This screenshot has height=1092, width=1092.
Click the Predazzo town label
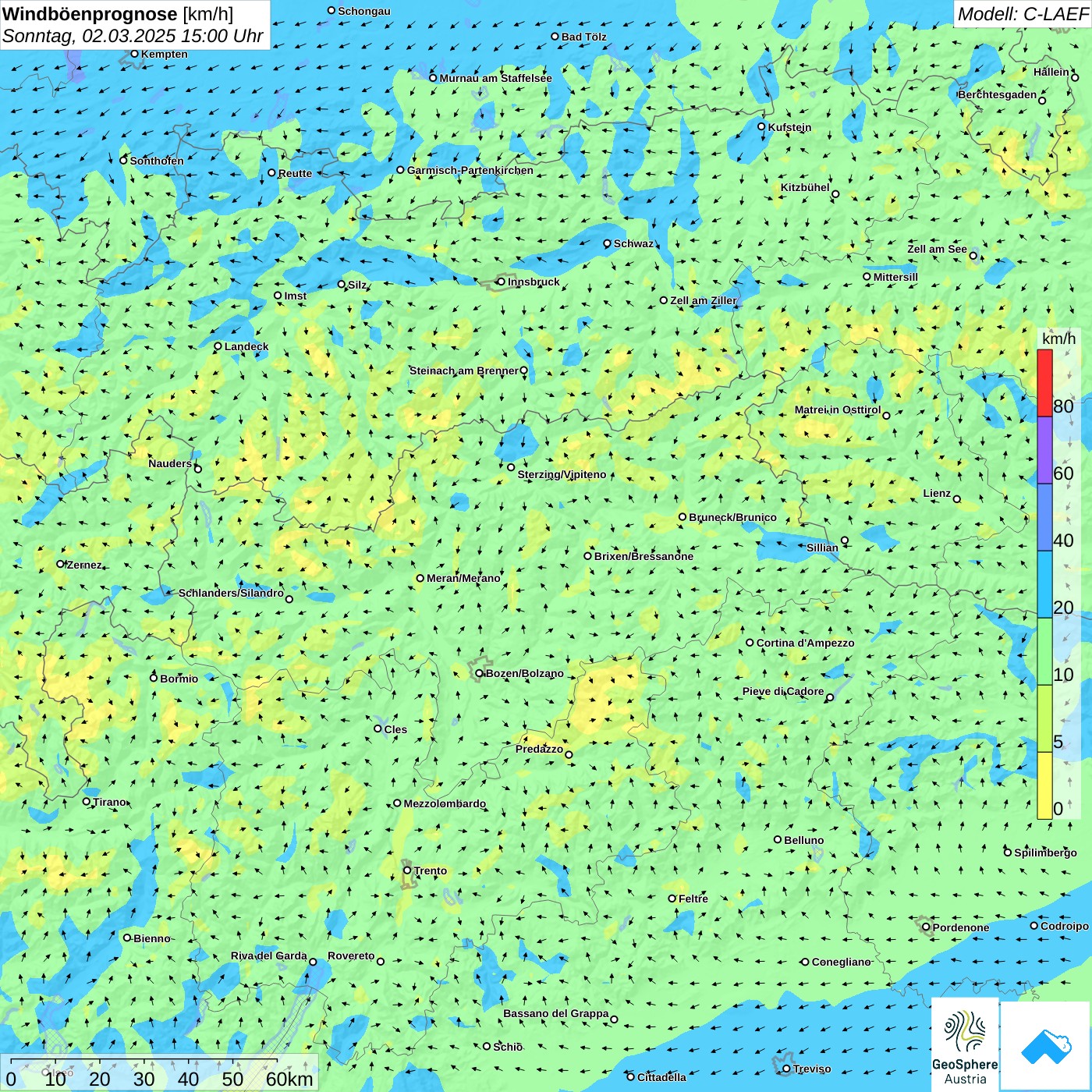pyautogui.click(x=539, y=749)
